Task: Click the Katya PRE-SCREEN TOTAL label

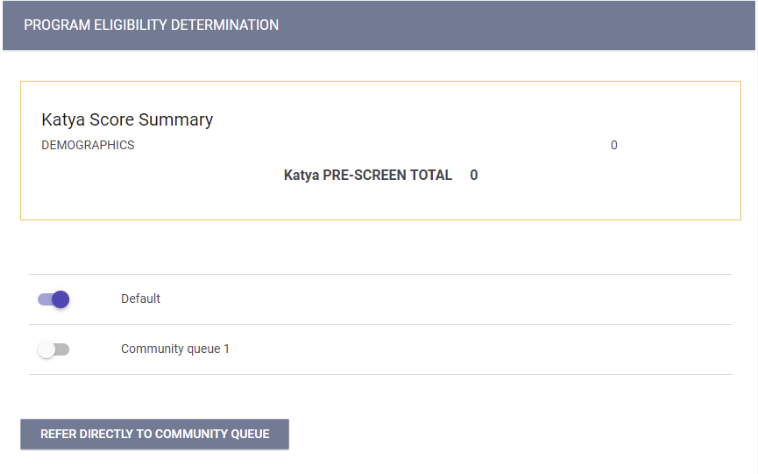Action: (x=368, y=175)
